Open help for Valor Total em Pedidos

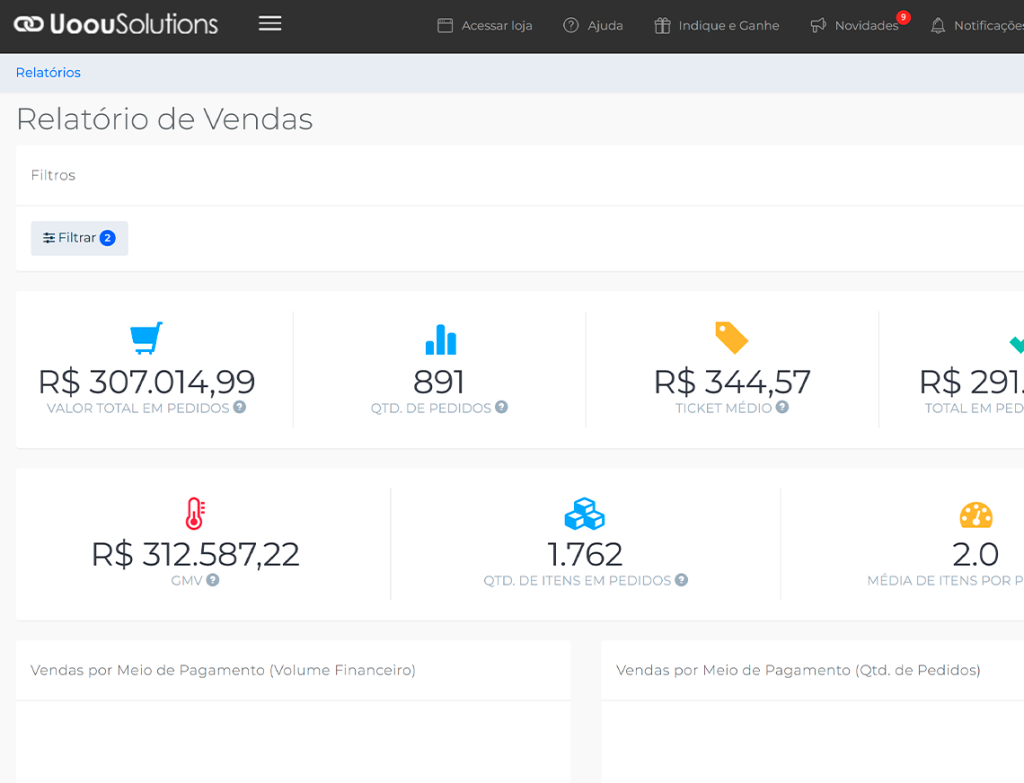(x=240, y=407)
